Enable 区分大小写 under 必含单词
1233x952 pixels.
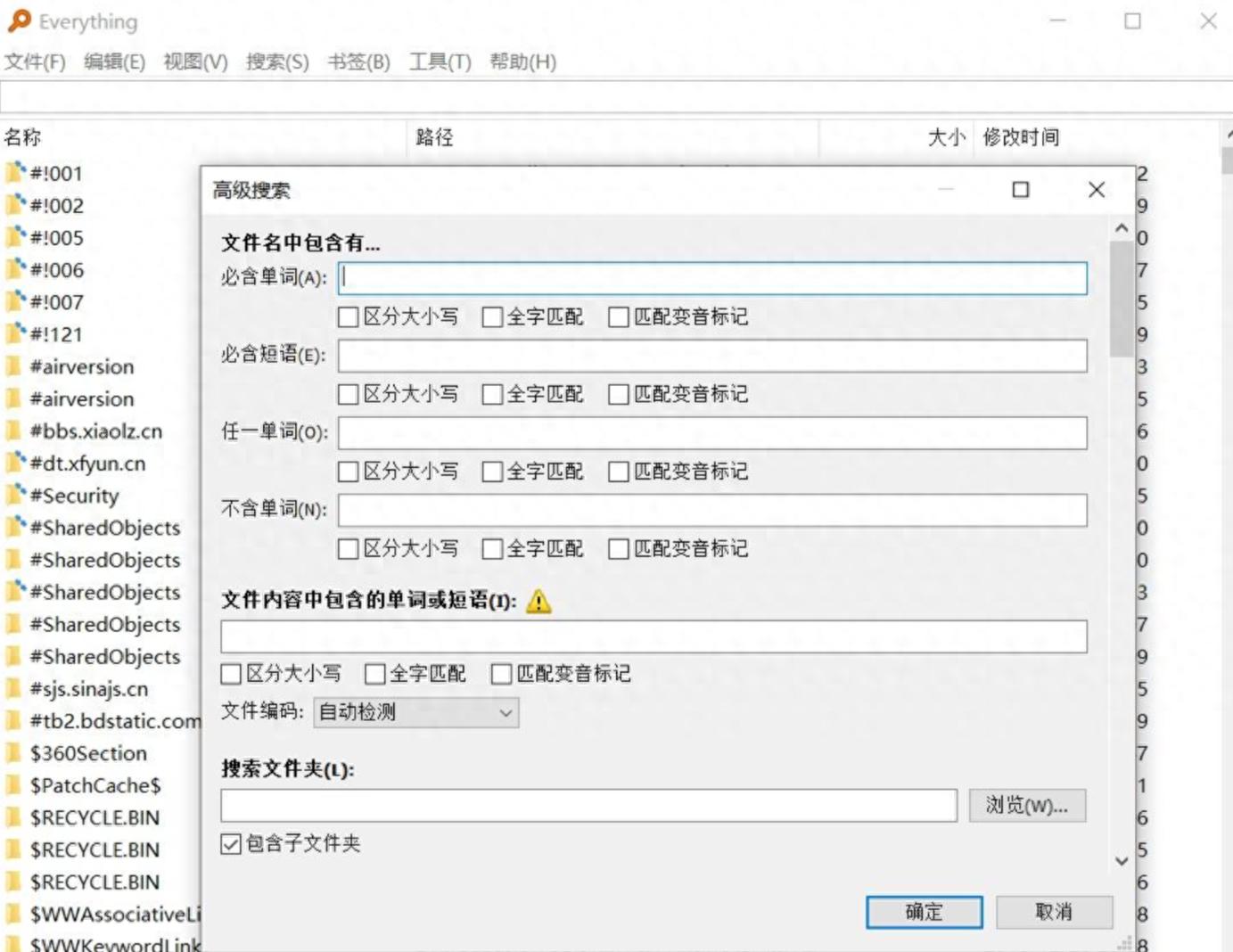[348, 317]
